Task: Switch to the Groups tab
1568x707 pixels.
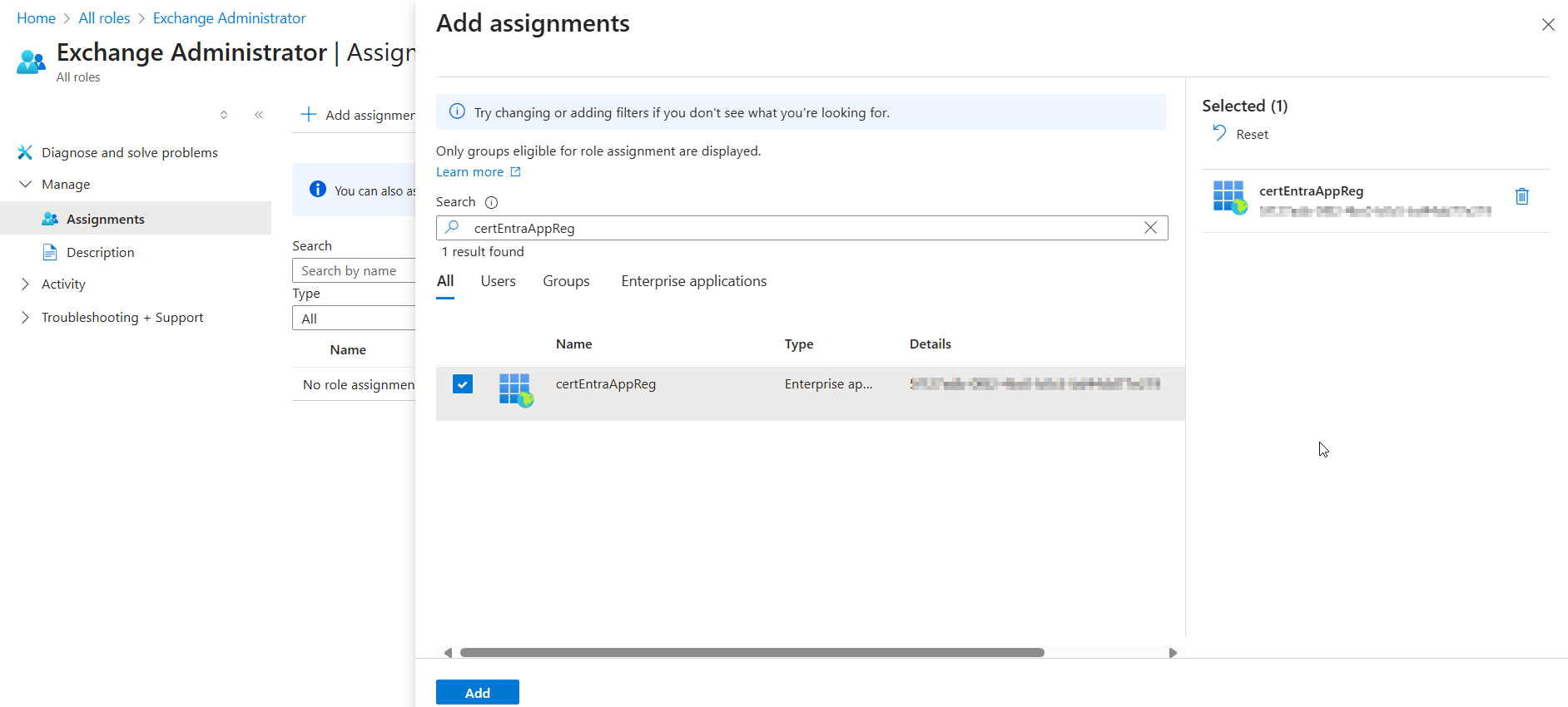Action: point(566,281)
